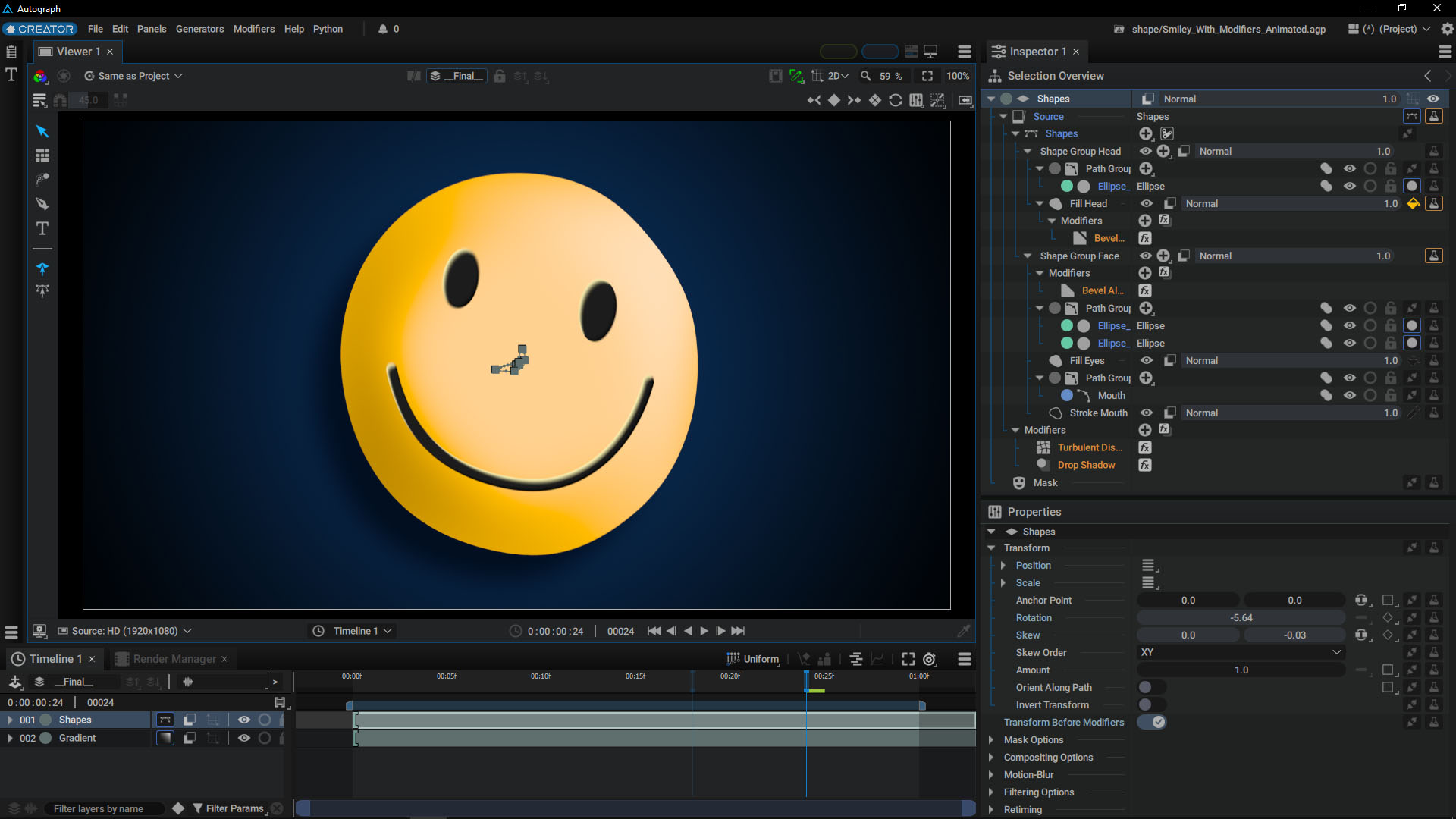Add modifier to Fill Head Modifiers
Image resolution: width=1456 pixels, height=819 pixels.
tap(1145, 221)
